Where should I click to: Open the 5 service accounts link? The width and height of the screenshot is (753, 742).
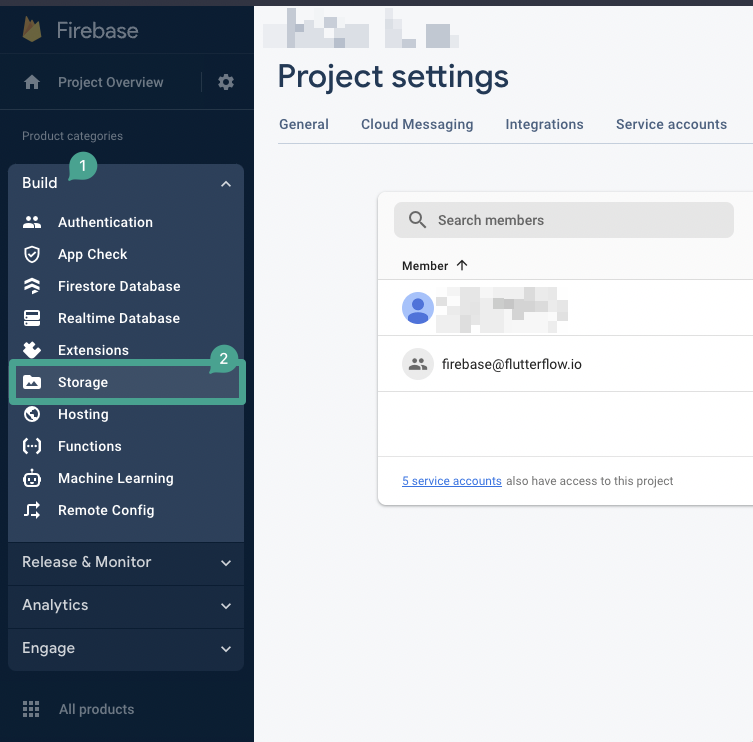[x=451, y=481]
